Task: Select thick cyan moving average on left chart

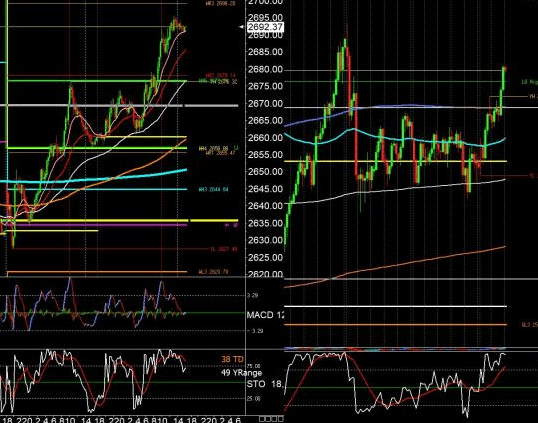Action: tap(93, 179)
